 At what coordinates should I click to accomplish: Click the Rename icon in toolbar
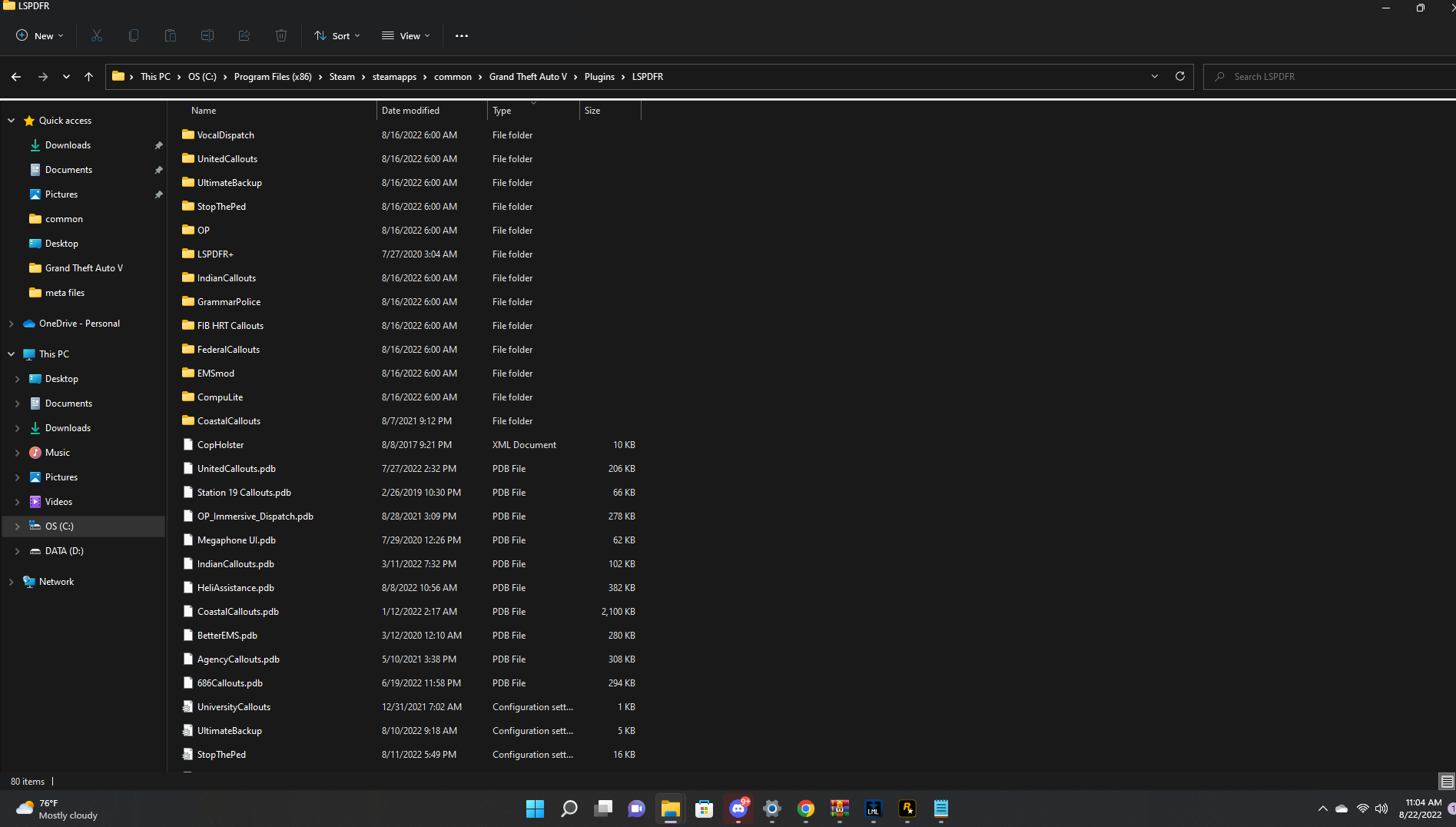(x=207, y=35)
